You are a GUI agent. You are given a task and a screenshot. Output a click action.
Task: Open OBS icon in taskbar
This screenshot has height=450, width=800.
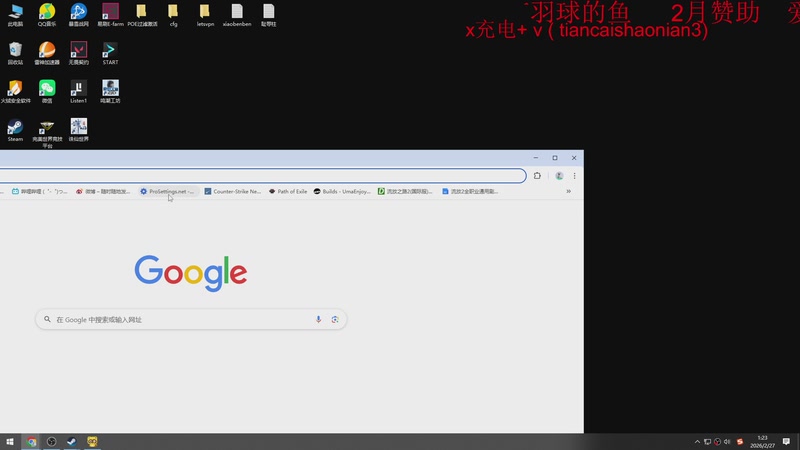point(52,442)
